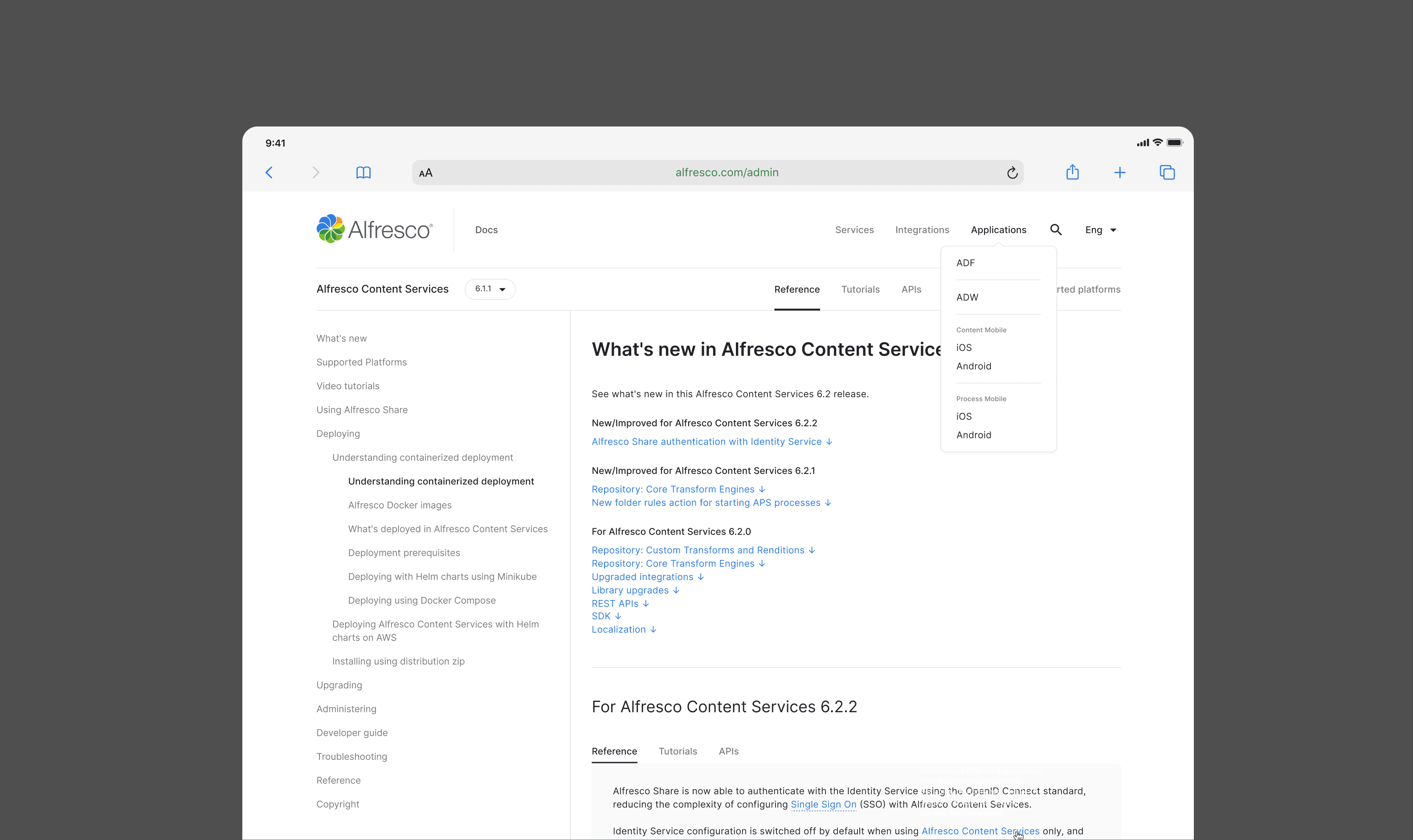The width and height of the screenshot is (1413, 840).
Task: Click the search magnifier icon
Action: 1056,230
